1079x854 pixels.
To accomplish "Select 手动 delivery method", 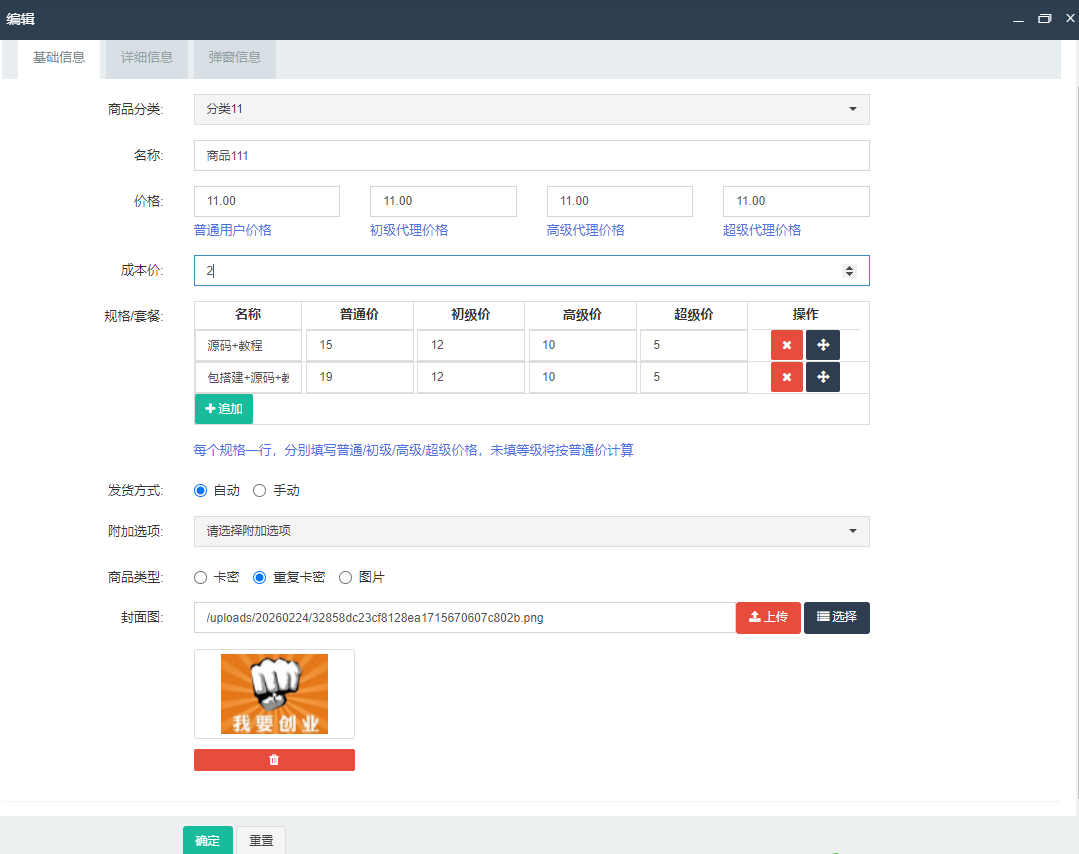I will pyautogui.click(x=259, y=490).
